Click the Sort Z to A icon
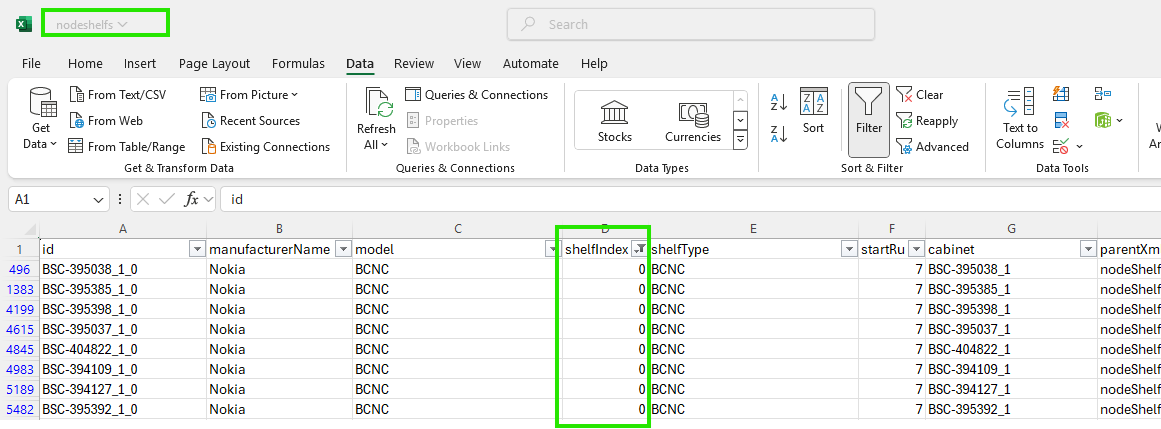Viewport: 1161px width, 429px height. coord(779,134)
